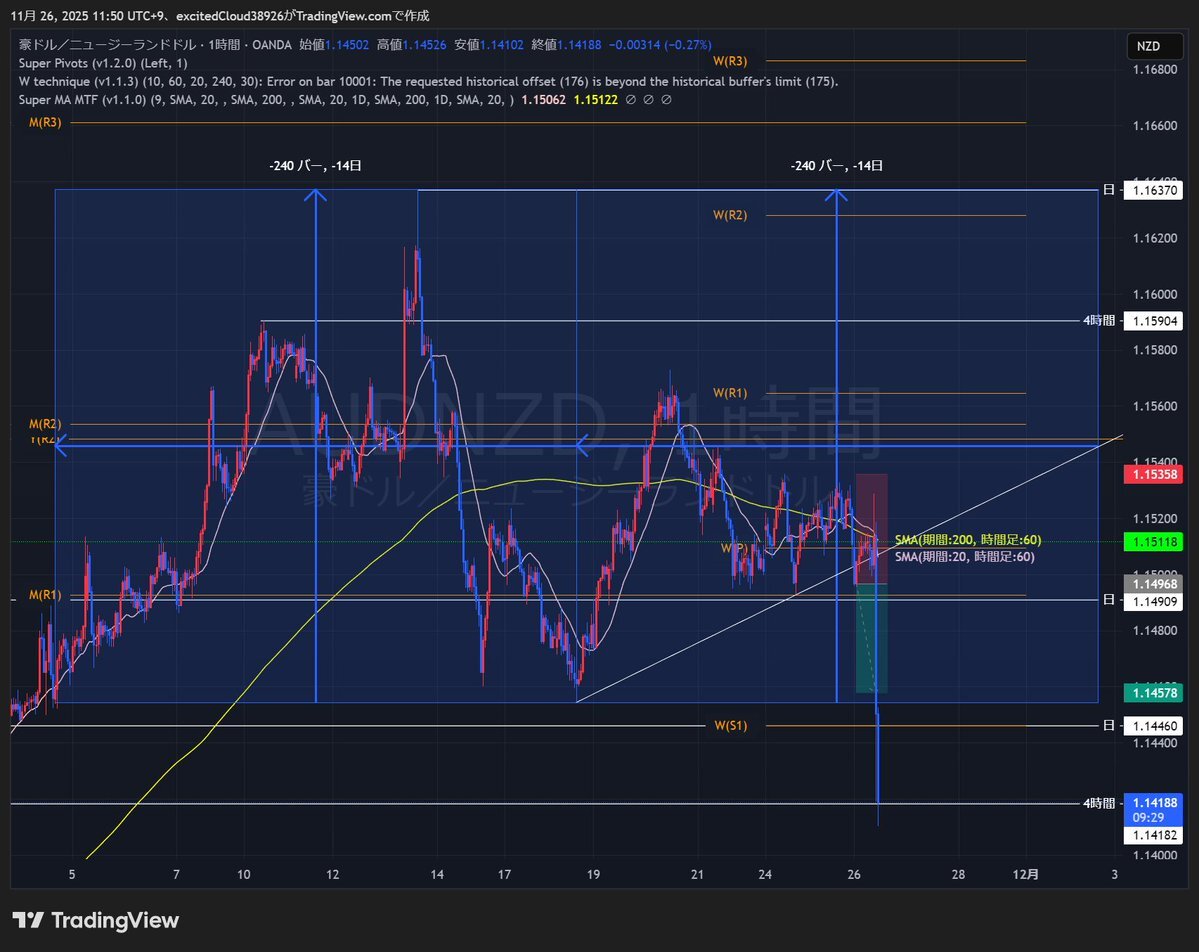
Task: Click the SMA(期間:20, 時間足:60) label
Action: click(x=965, y=557)
